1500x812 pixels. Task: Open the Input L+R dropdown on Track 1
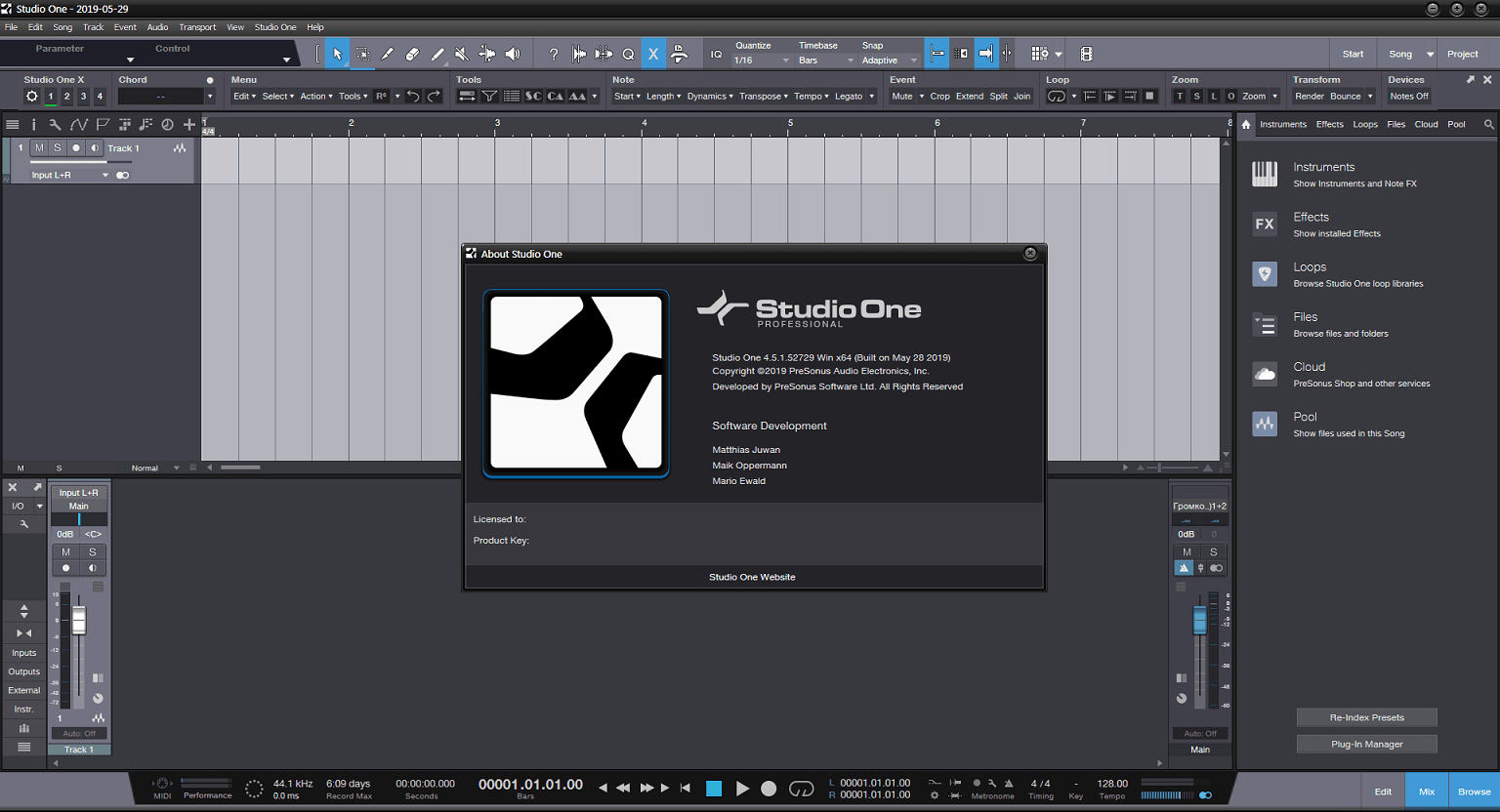tap(69, 176)
